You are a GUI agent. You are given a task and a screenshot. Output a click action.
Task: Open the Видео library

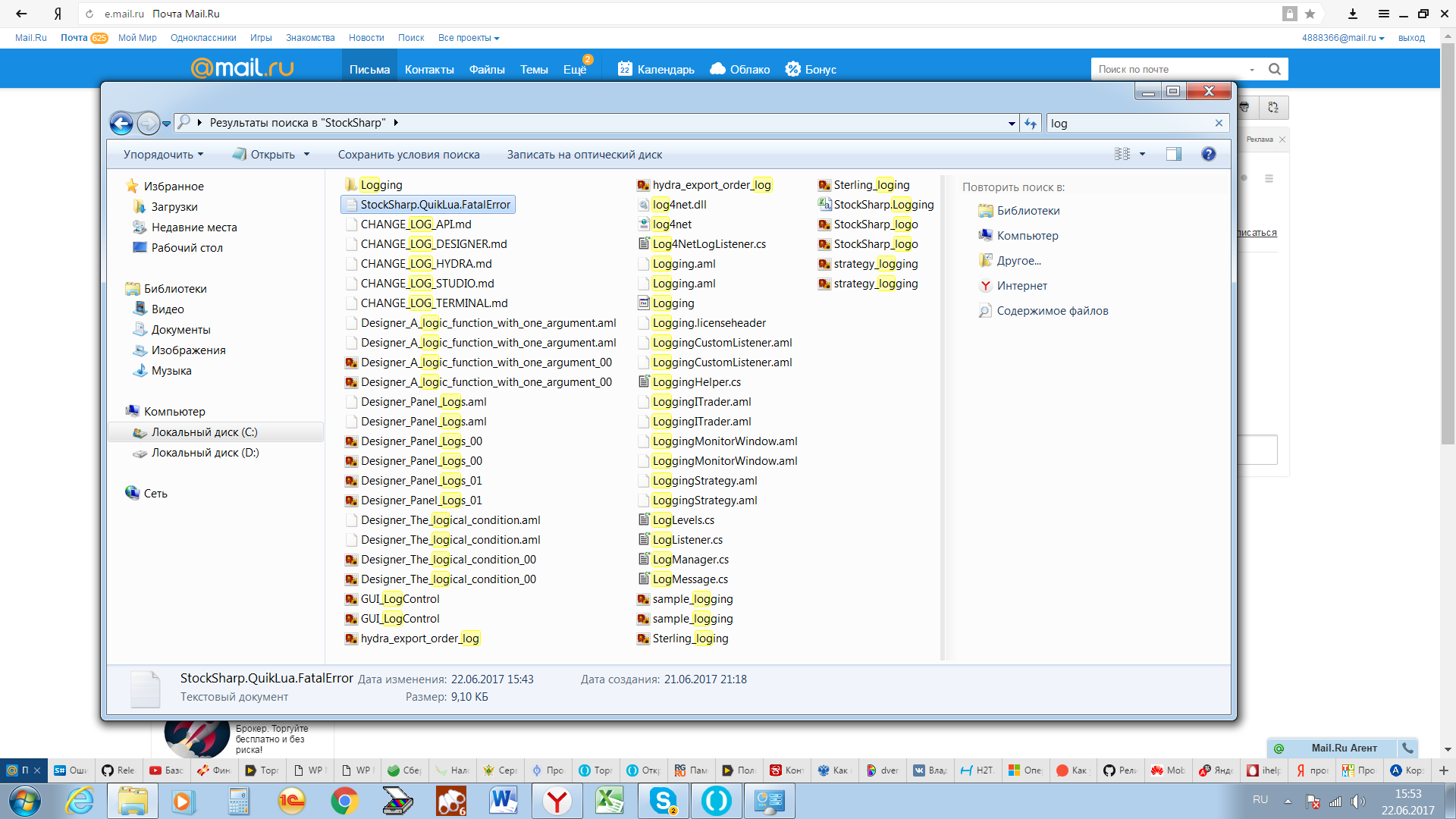click(168, 309)
